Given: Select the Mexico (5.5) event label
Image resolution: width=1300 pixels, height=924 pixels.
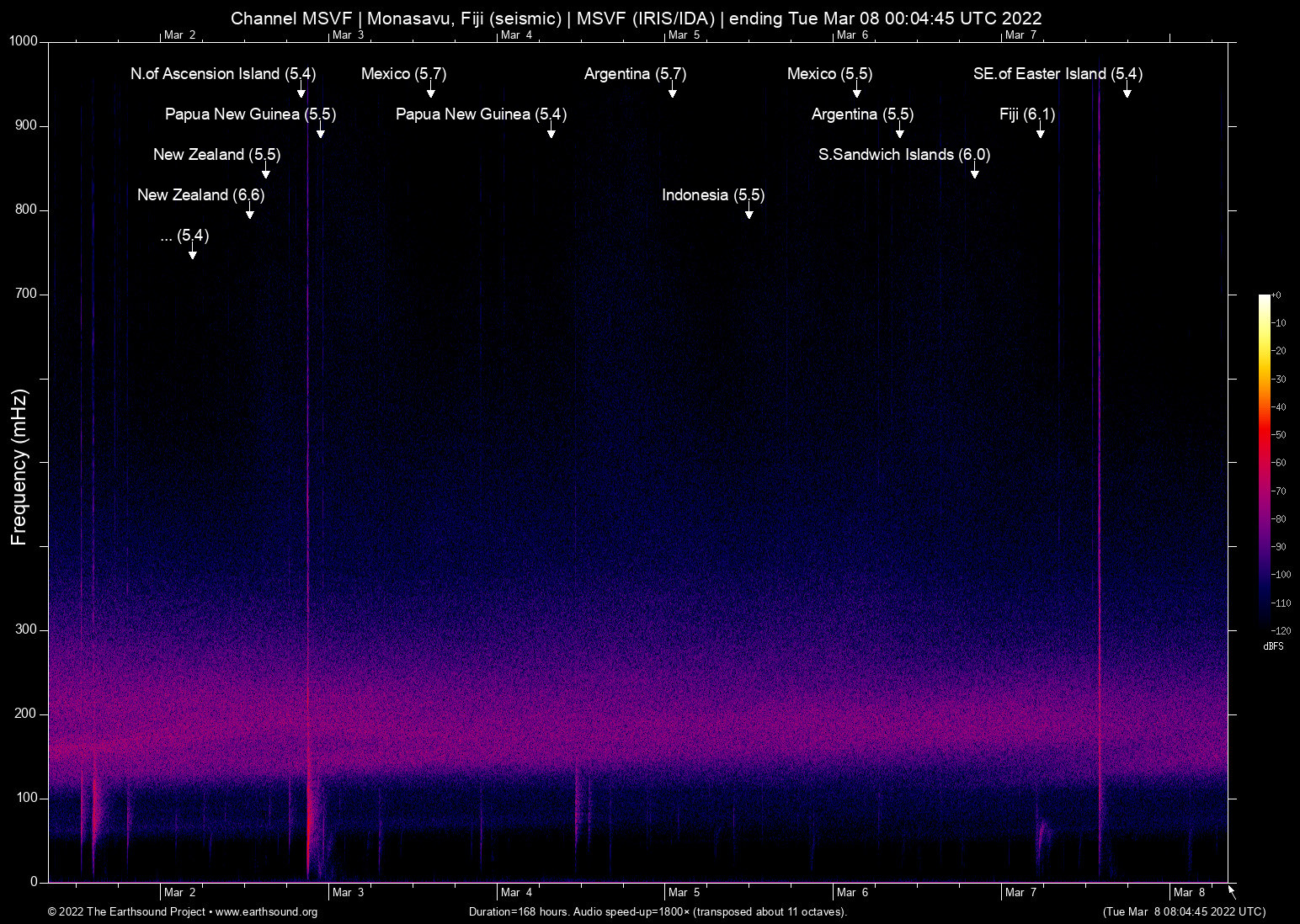Looking at the screenshot, I should point(829,74).
